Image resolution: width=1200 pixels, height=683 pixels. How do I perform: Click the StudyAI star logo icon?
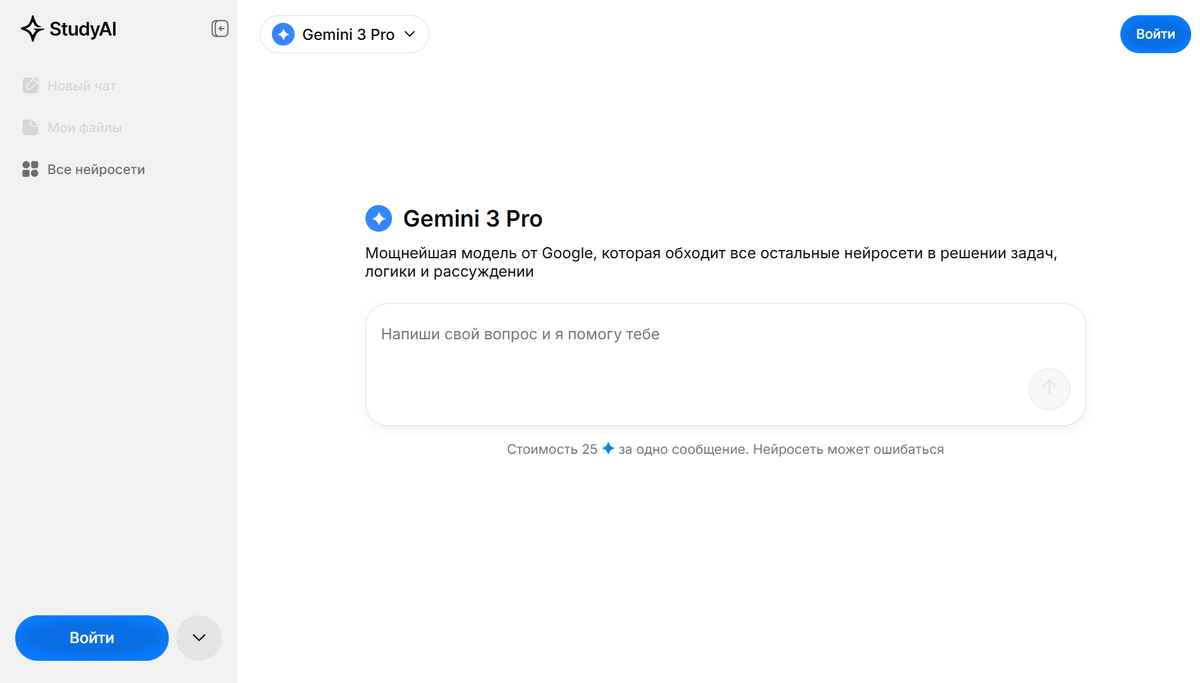pyautogui.click(x=32, y=29)
